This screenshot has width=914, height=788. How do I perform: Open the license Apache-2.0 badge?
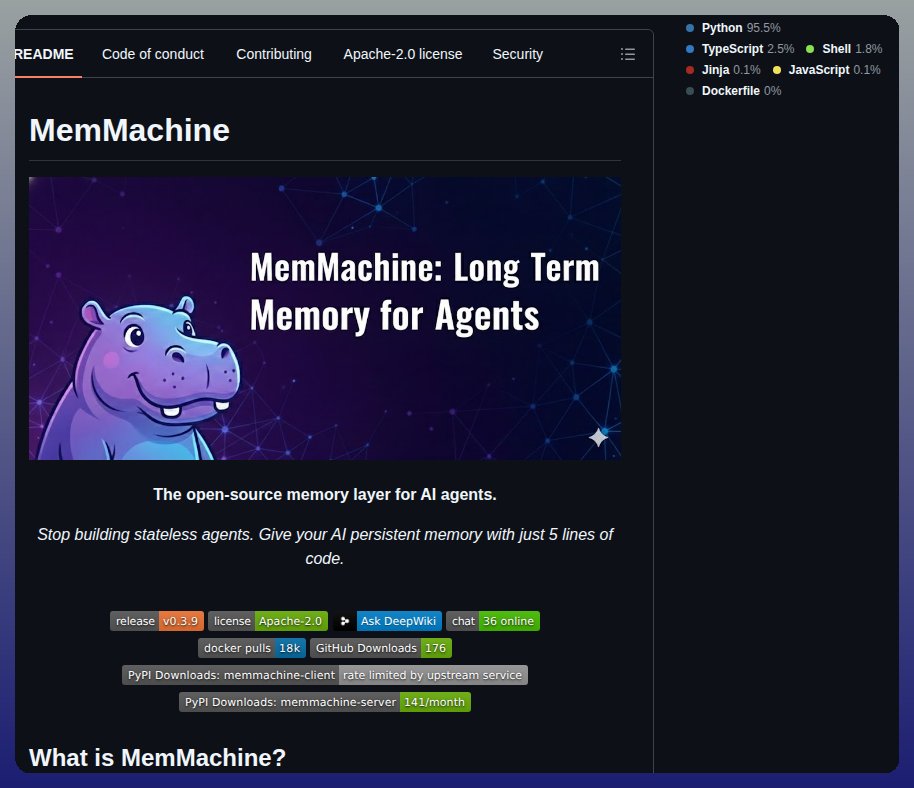pos(268,621)
